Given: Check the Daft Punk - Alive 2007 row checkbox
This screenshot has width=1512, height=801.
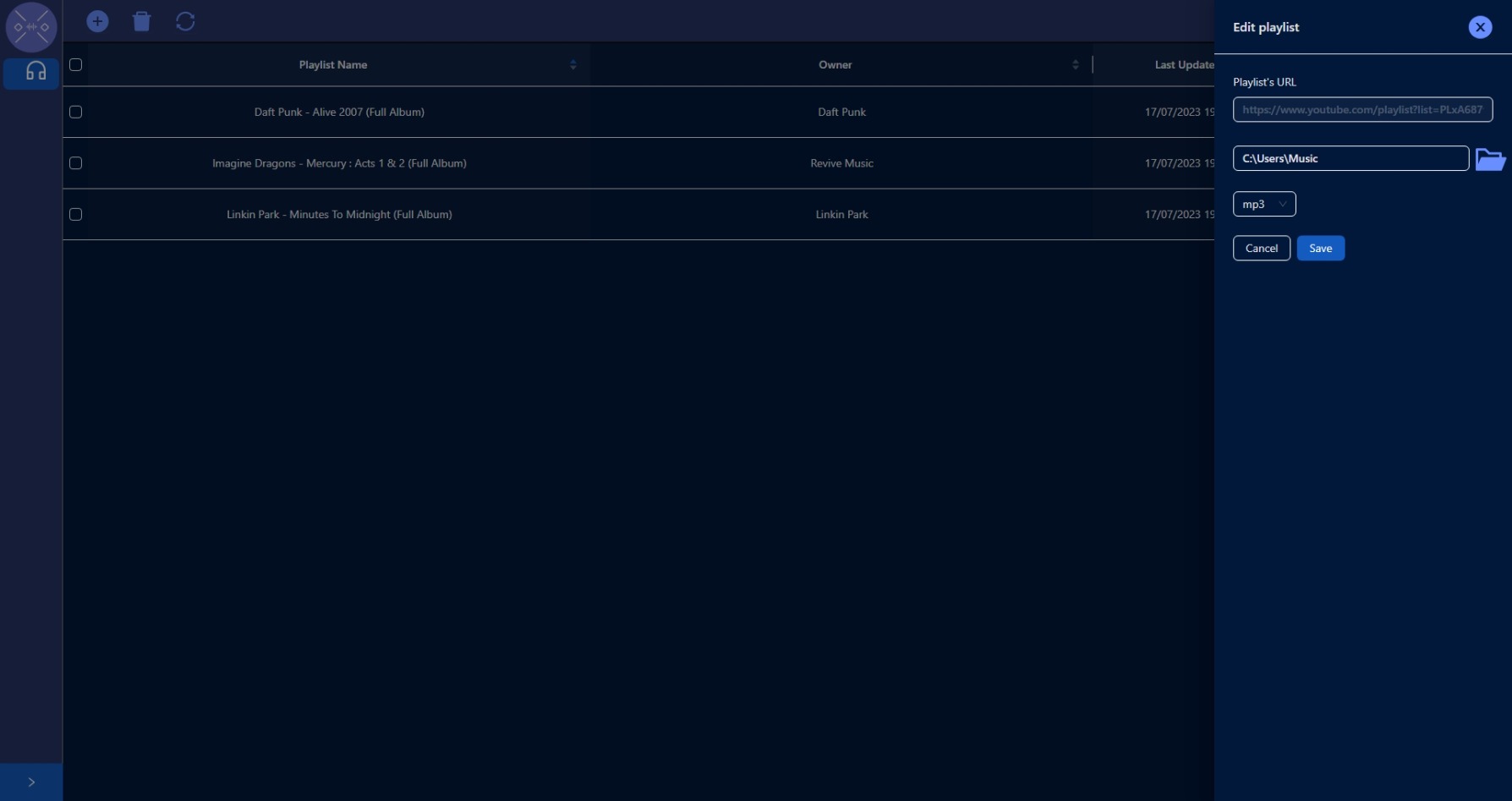Looking at the screenshot, I should pyautogui.click(x=75, y=112).
